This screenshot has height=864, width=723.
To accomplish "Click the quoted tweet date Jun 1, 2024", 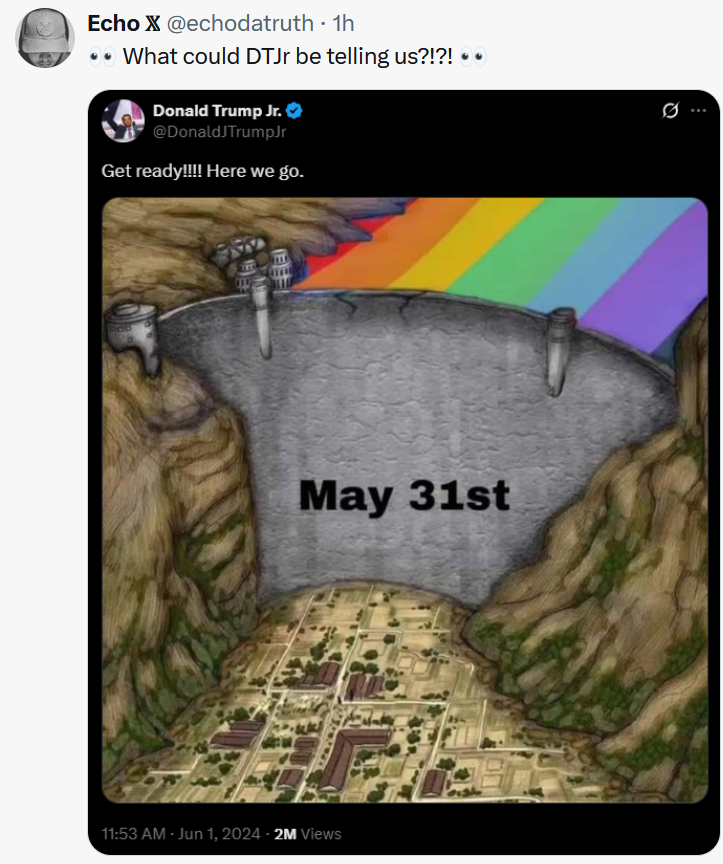I will (x=219, y=834).
